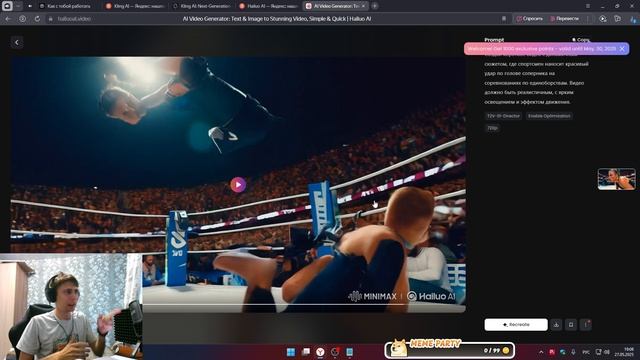Switch to 'Kling AI: Next-Generation' tab
640x360 pixels.
pos(202,6)
